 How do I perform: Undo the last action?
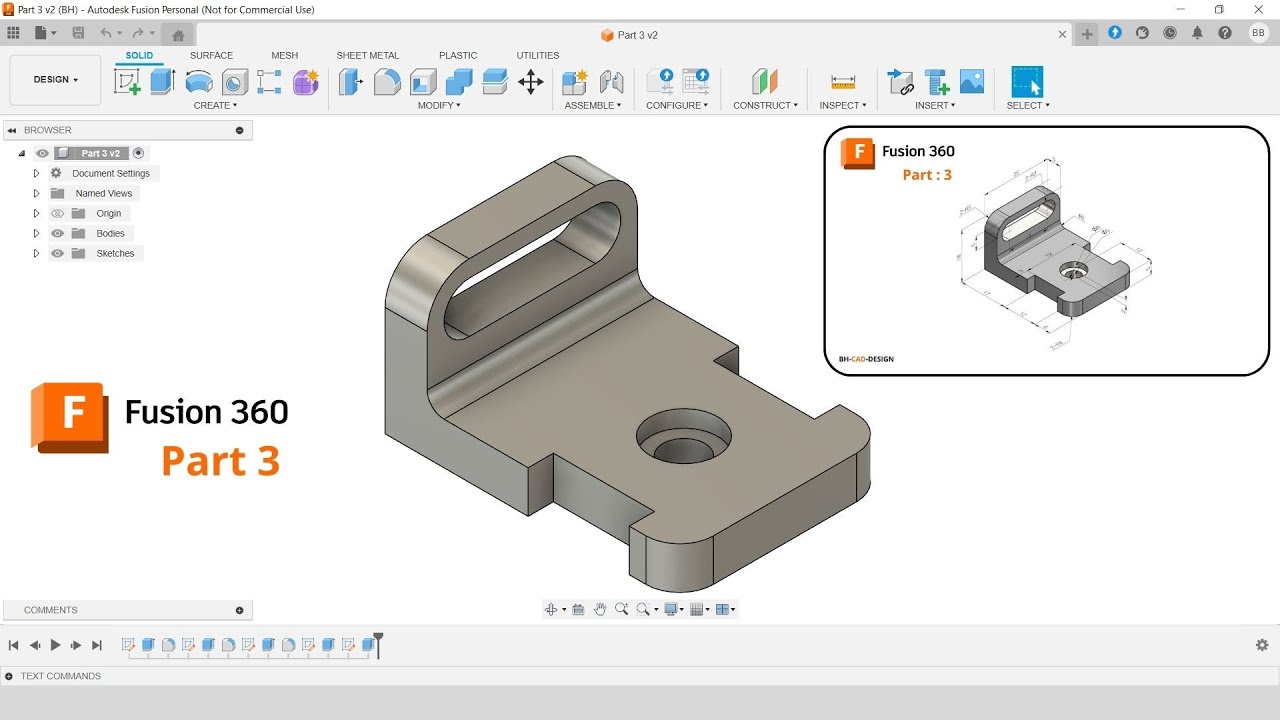[x=106, y=33]
